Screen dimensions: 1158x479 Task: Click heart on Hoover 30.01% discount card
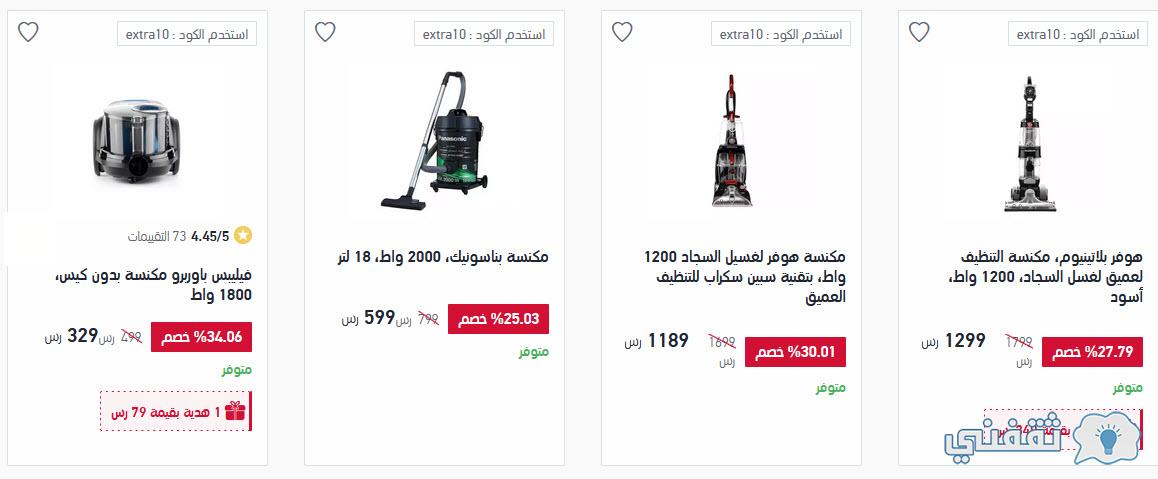pyautogui.click(x=622, y=32)
